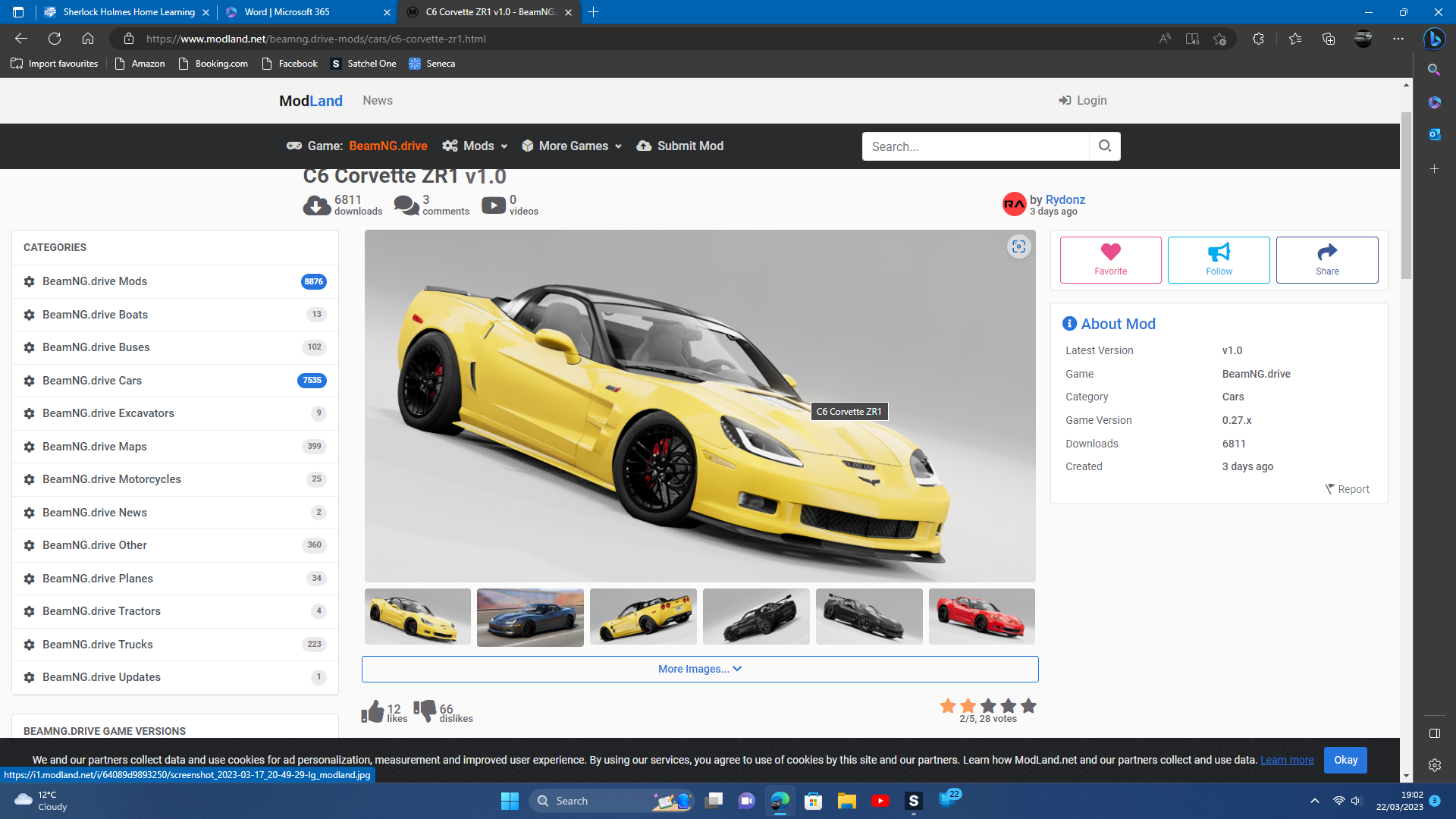Open Windows Start menu
Viewport: 1456px width, 819px height.
[x=510, y=801]
